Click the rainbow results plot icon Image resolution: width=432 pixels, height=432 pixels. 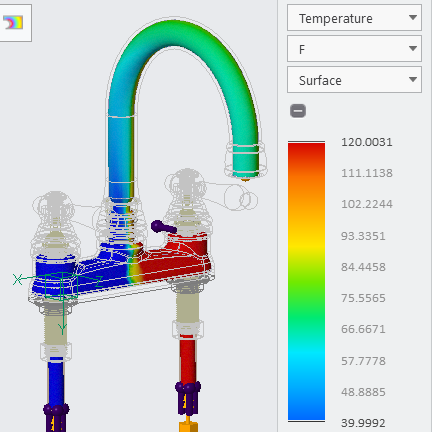click(x=13, y=23)
